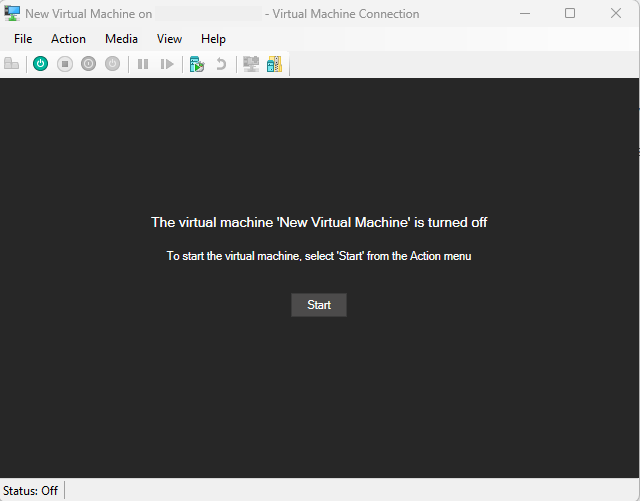Click the Revert toolbar icon

(x=221, y=64)
